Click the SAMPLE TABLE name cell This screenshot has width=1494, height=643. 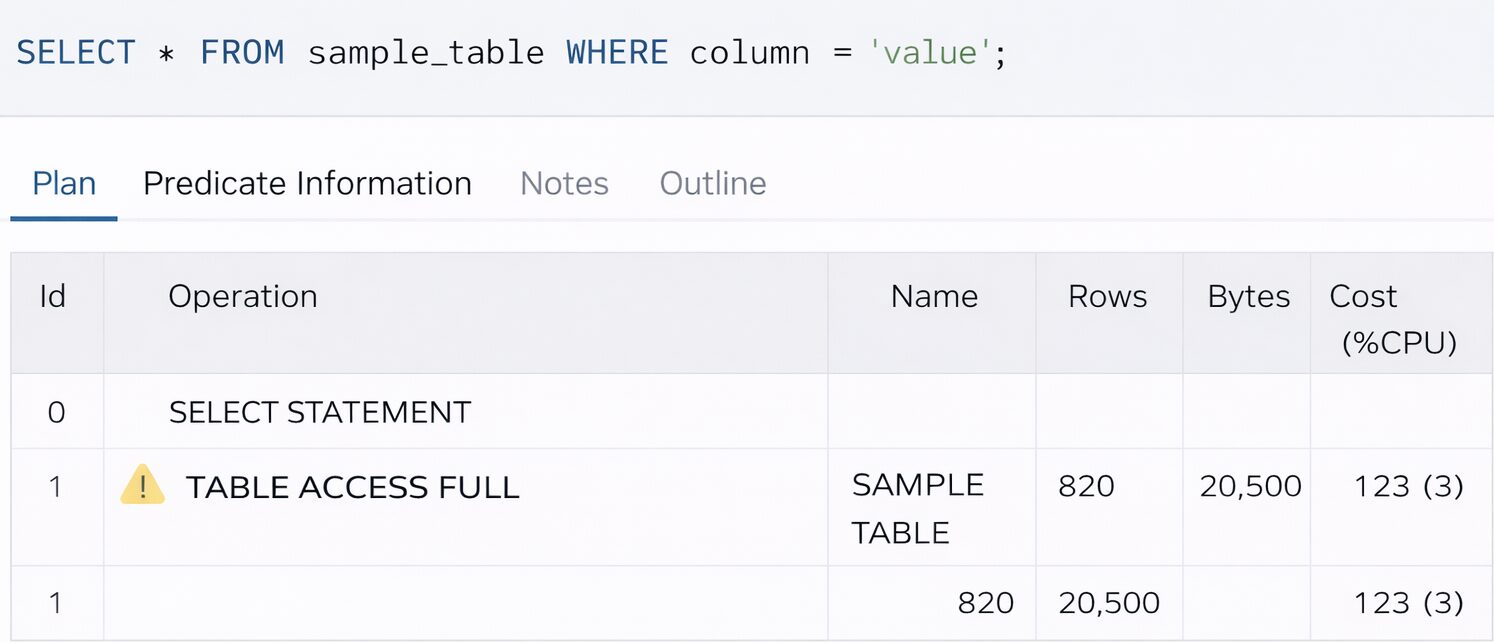917,508
